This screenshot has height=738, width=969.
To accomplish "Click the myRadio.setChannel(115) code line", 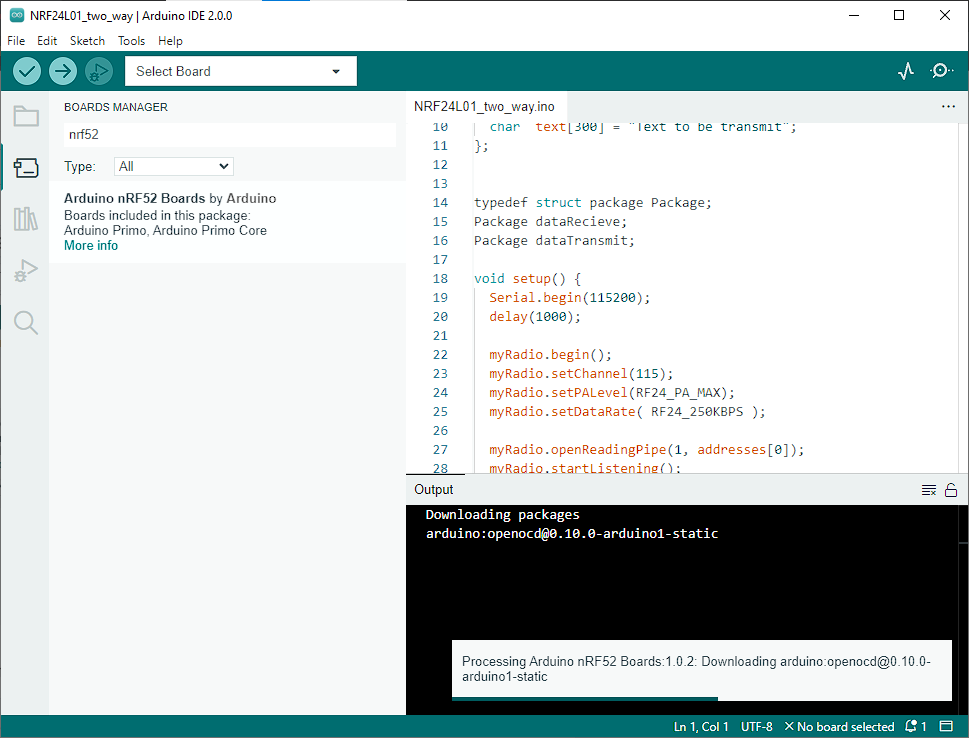I will [x=581, y=373].
